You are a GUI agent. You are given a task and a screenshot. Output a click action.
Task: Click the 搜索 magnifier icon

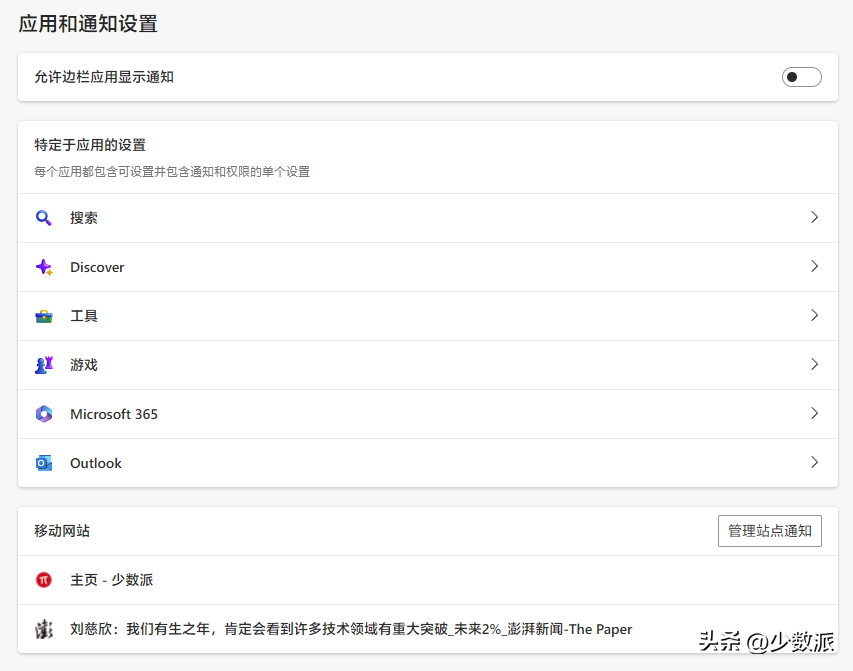click(x=44, y=218)
